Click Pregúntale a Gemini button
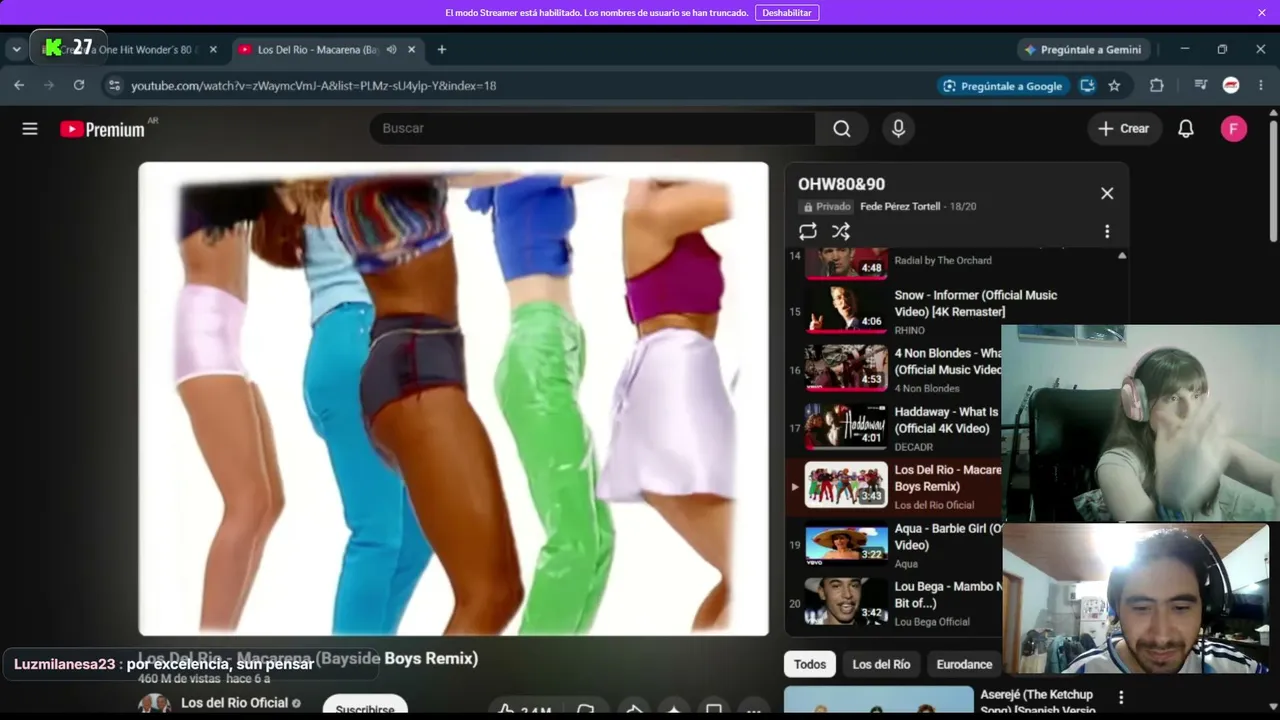This screenshot has height=720, width=1280. pyautogui.click(x=1082, y=49)
